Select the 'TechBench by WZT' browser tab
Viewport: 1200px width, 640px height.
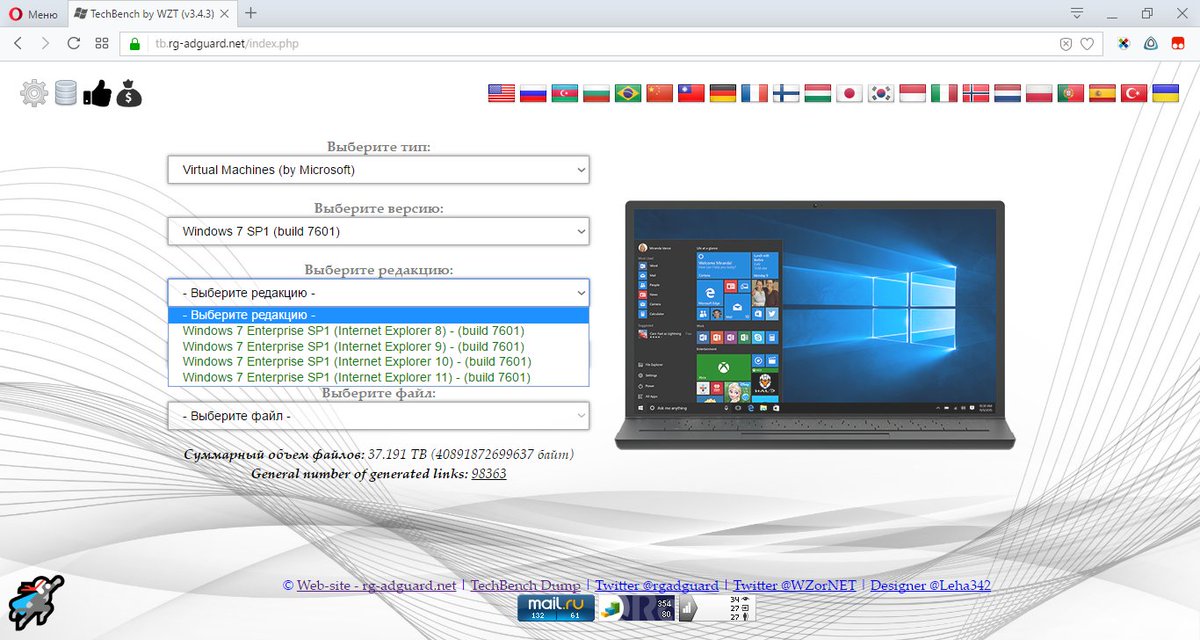[152, 13]
